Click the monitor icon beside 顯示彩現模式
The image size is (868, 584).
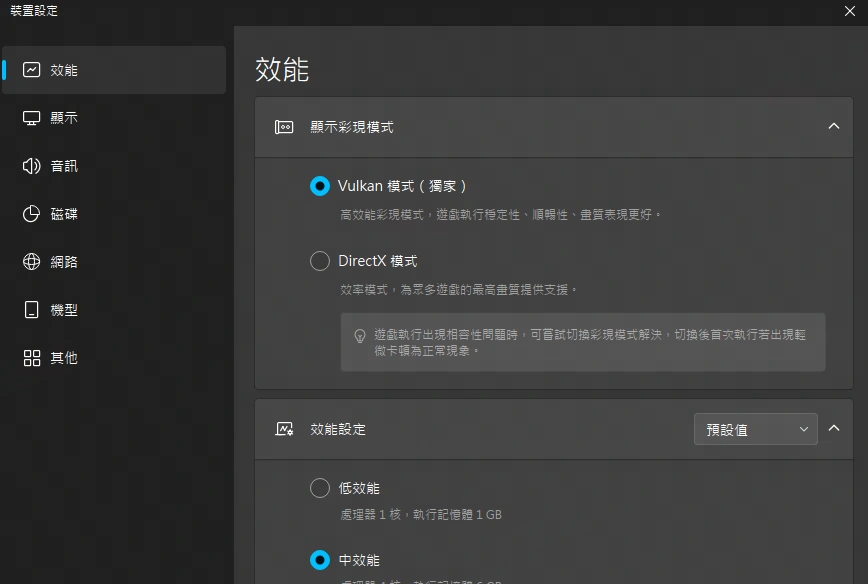pos(285,127)
